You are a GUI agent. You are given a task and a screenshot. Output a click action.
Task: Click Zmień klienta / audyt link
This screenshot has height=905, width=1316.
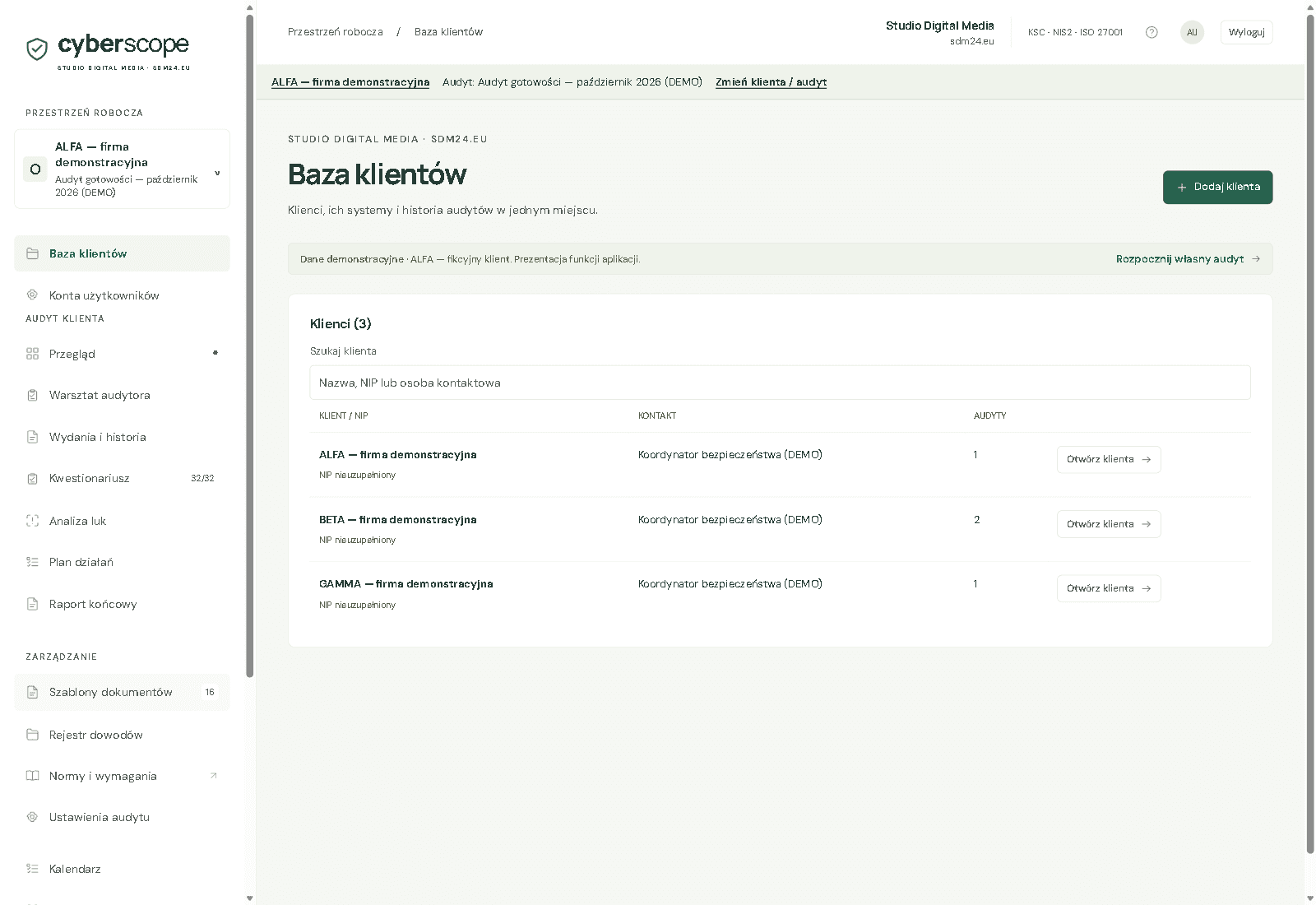(771, 82)
